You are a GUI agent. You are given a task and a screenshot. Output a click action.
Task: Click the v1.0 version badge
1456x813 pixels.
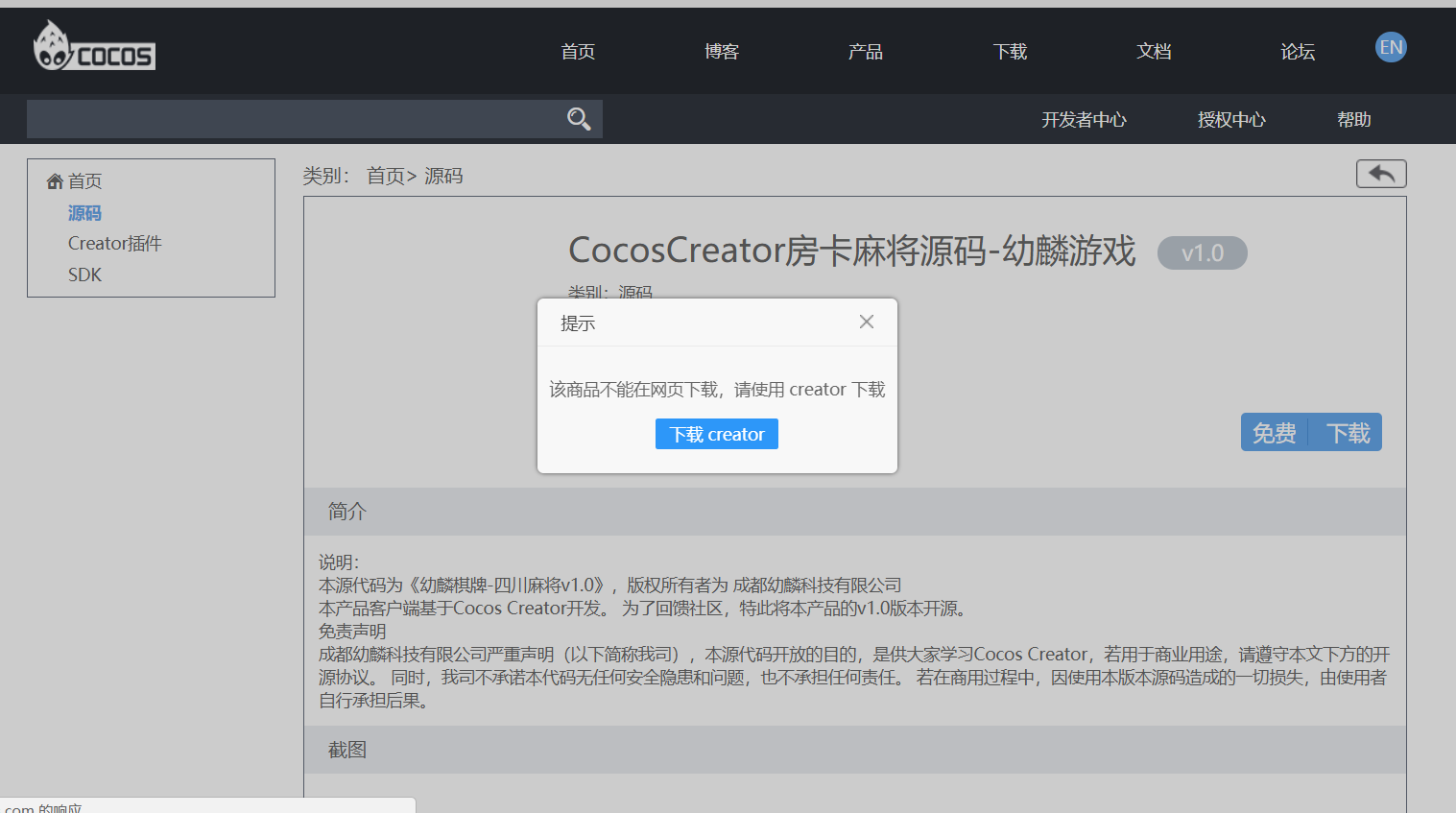pyautogui.click(x=1203, y=253)
